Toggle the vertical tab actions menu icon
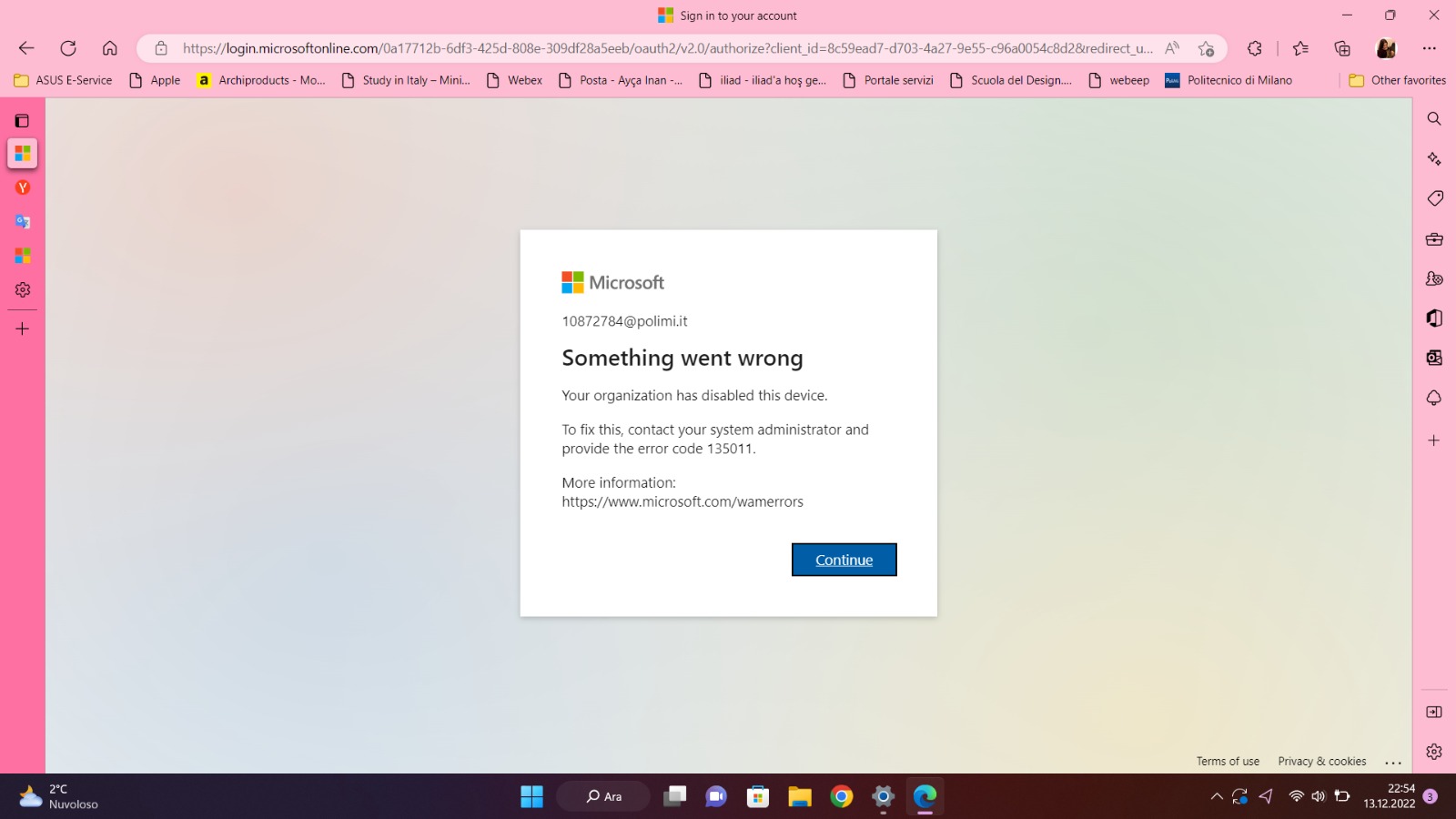This screenshot has width=1456, height=819. [x=23, y=120]
